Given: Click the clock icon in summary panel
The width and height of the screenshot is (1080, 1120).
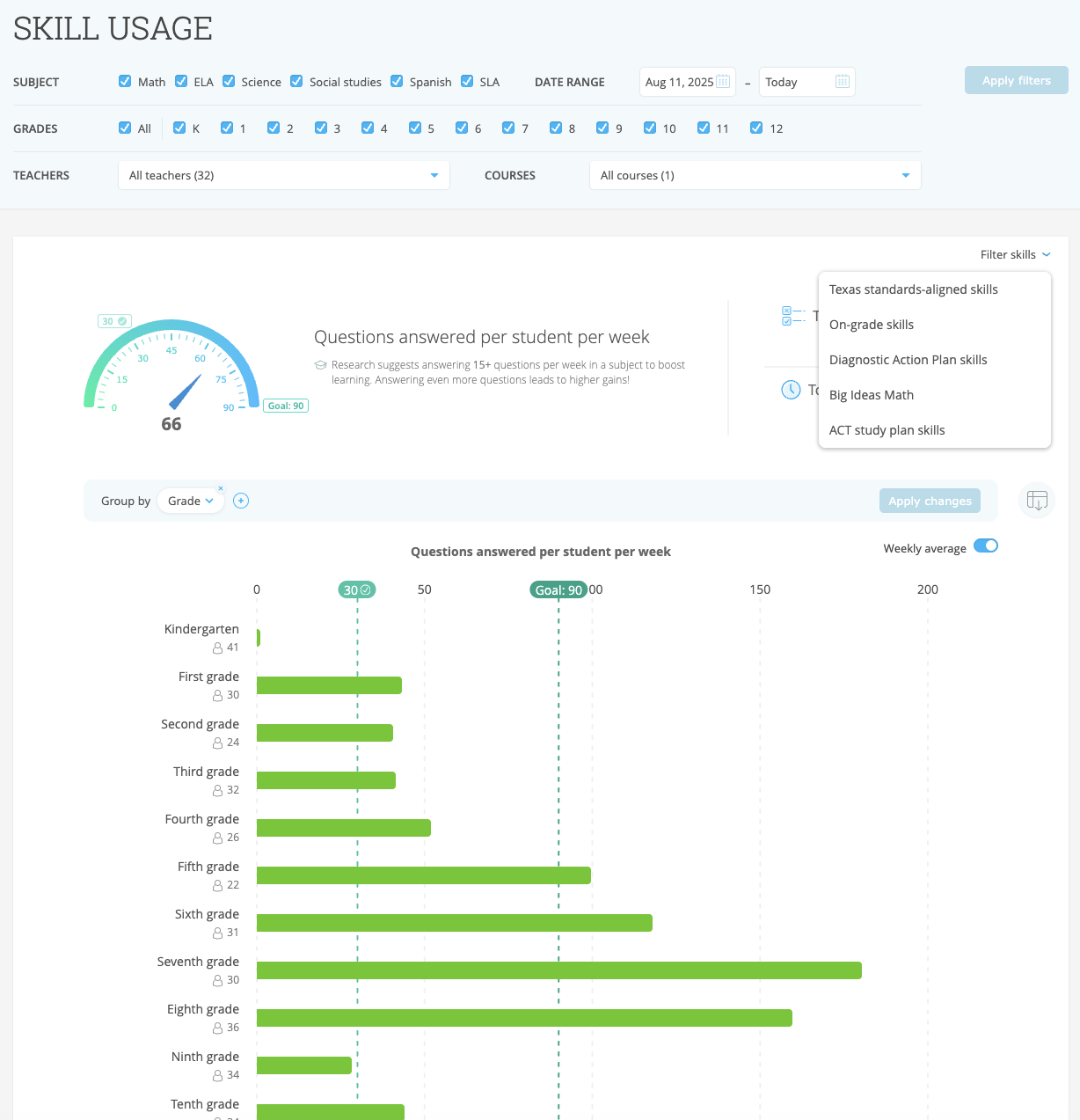Looking at the screenshot, I should 791,390.
